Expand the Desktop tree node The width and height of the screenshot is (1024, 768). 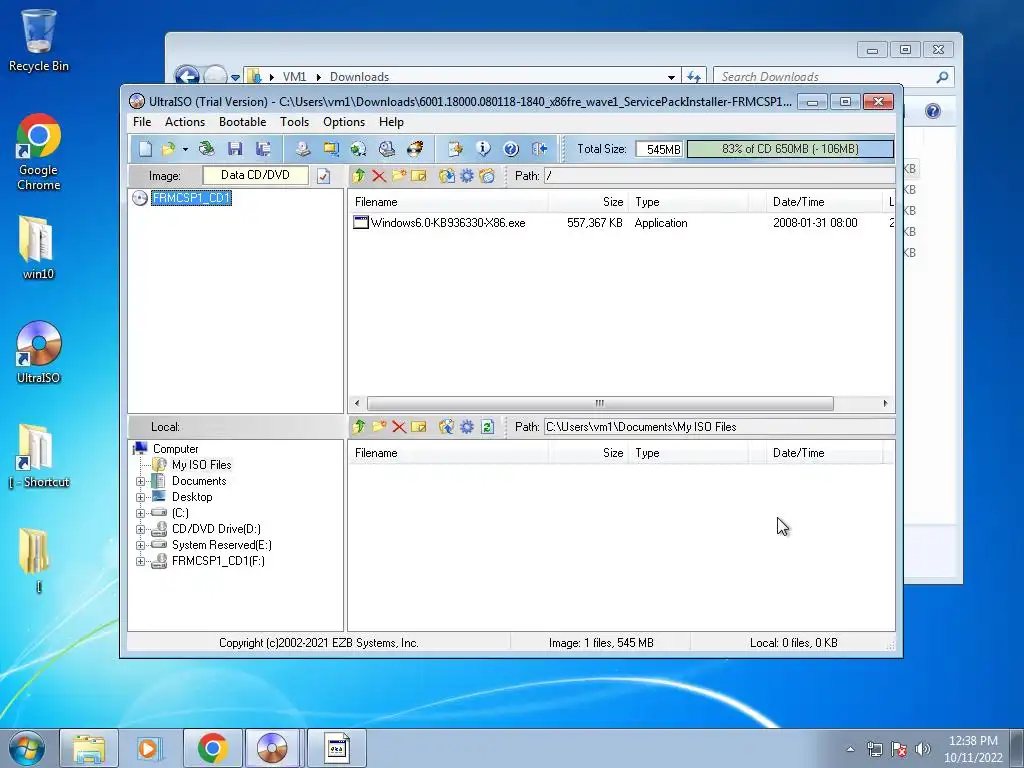click(140, 497)
